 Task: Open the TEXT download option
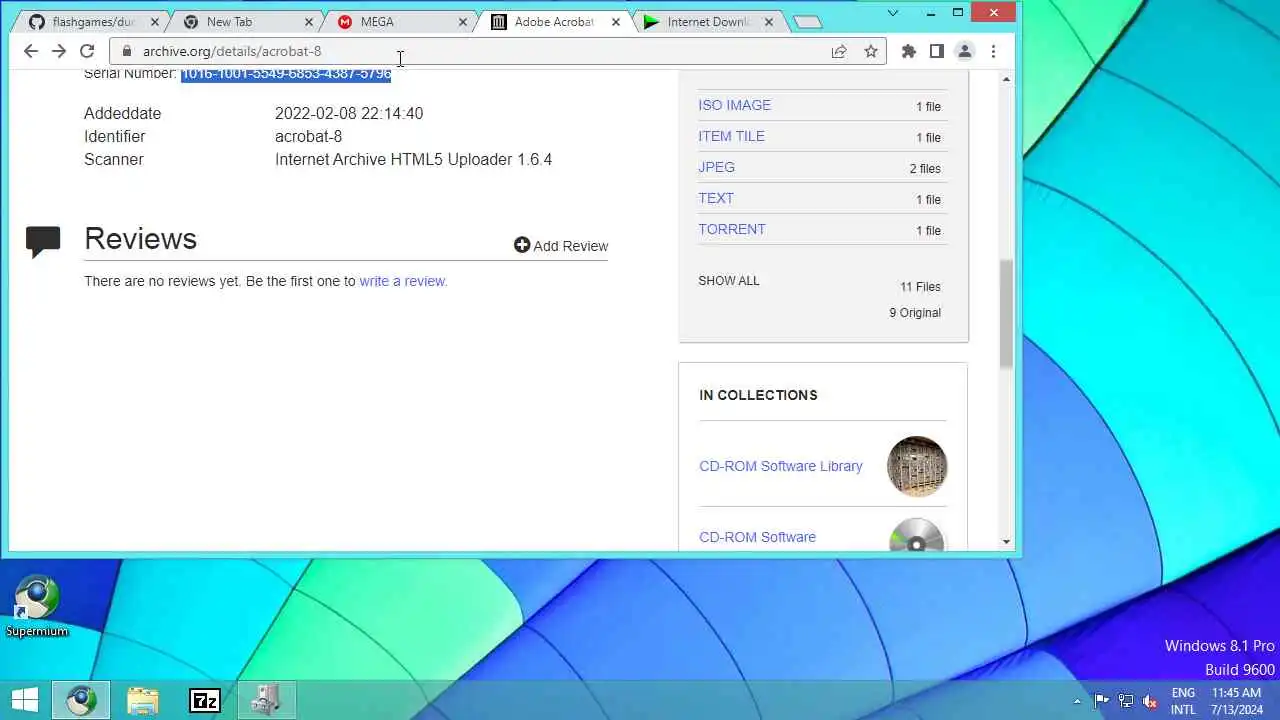[x=716, y=198]
